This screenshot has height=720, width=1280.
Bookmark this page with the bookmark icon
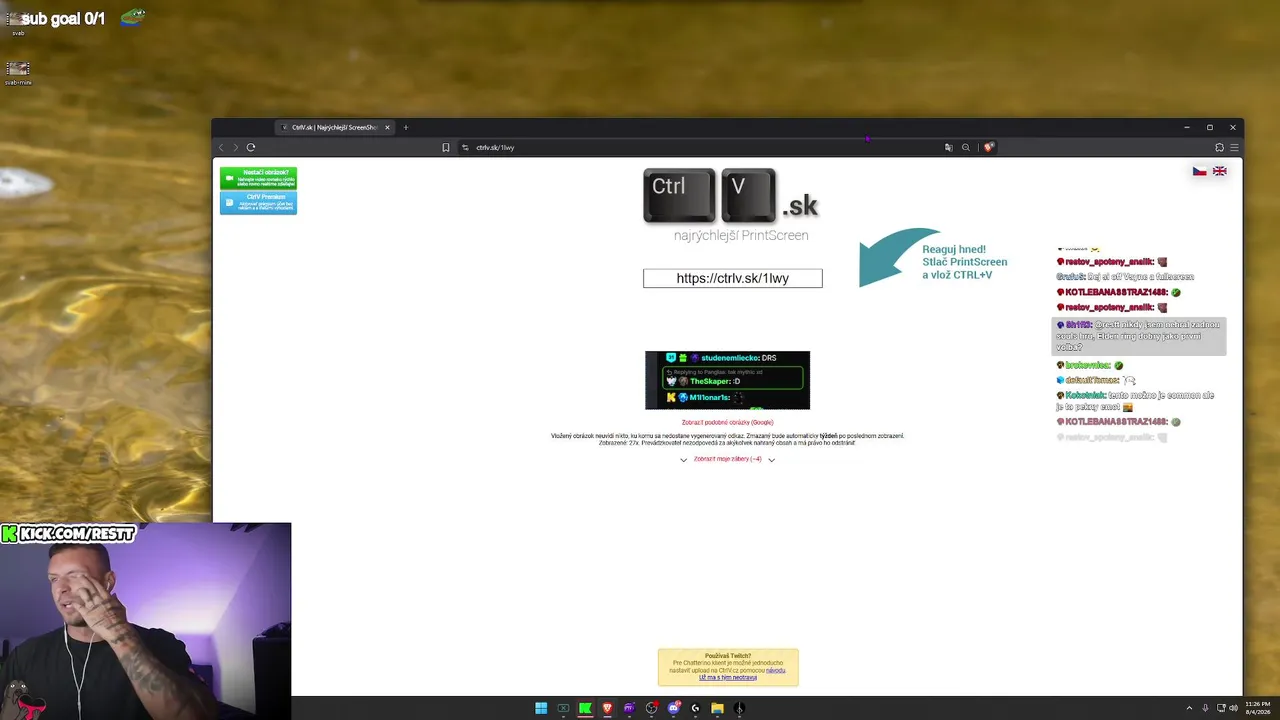coord(446,147)
